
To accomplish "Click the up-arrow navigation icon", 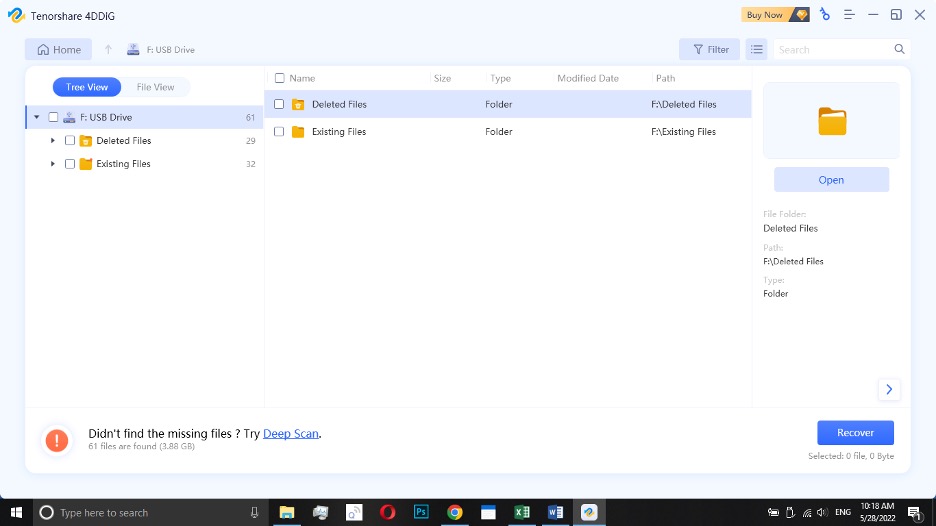I will tap(108, 50).
